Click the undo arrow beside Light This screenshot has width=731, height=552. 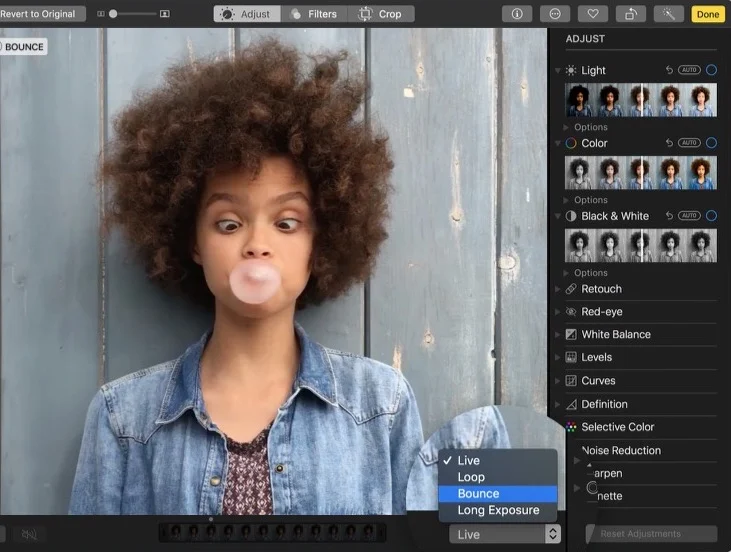(669, 70)
